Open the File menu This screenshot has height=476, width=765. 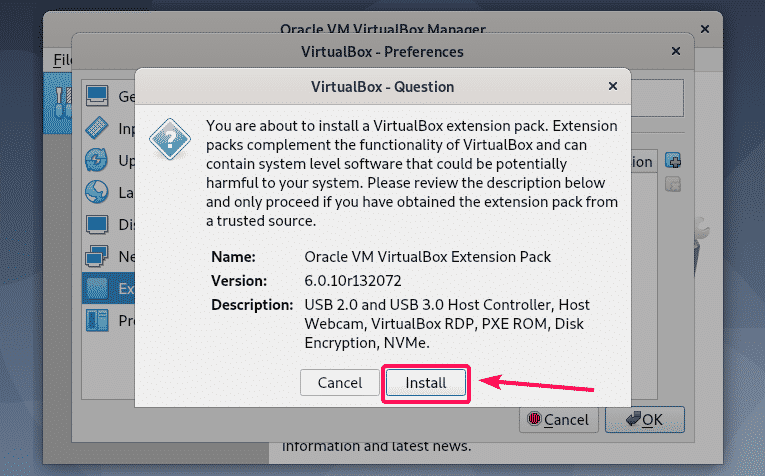coord(62,60)
